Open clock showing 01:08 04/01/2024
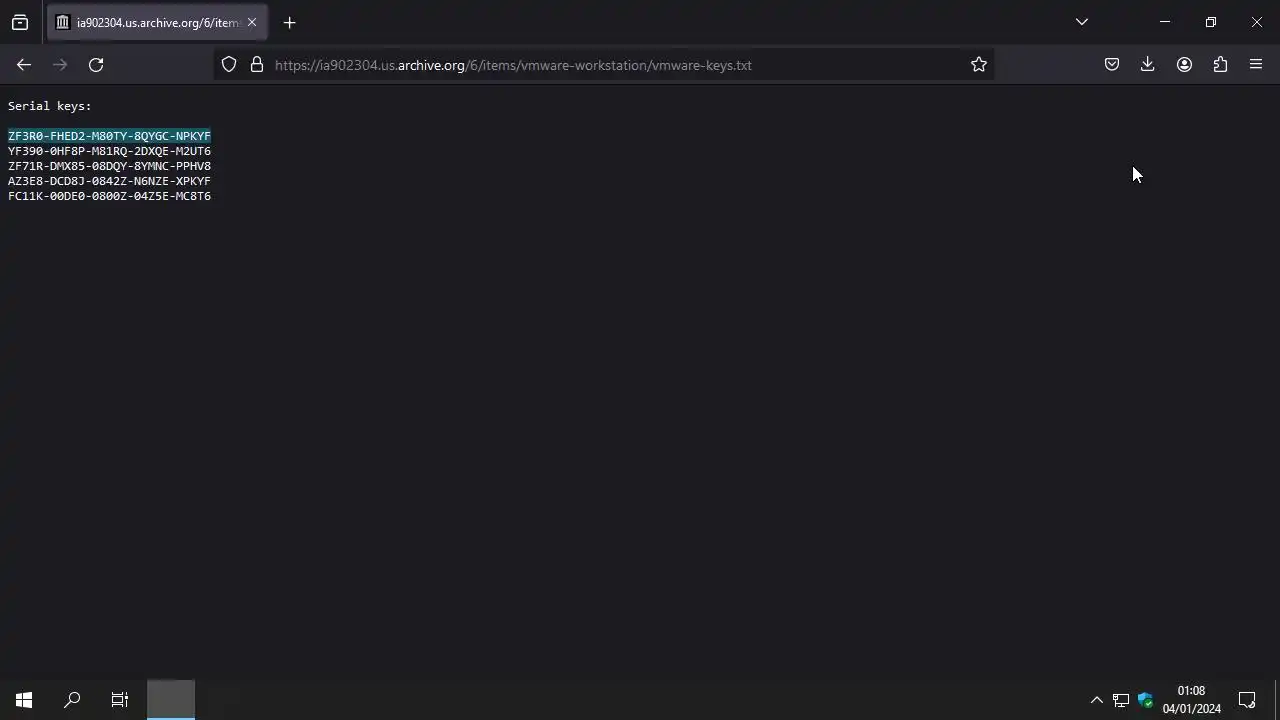 click(x=1191, y=700)
